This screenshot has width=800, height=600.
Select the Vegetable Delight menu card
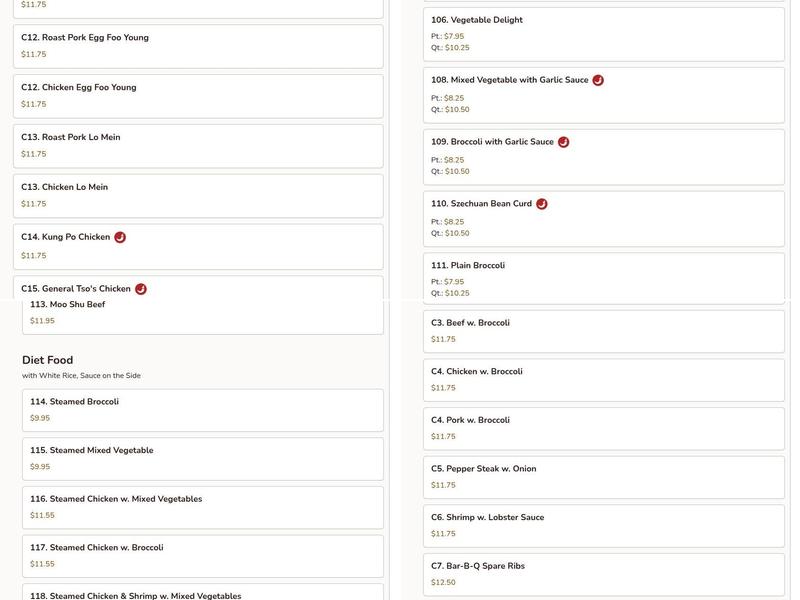click(x=604, y=31)
